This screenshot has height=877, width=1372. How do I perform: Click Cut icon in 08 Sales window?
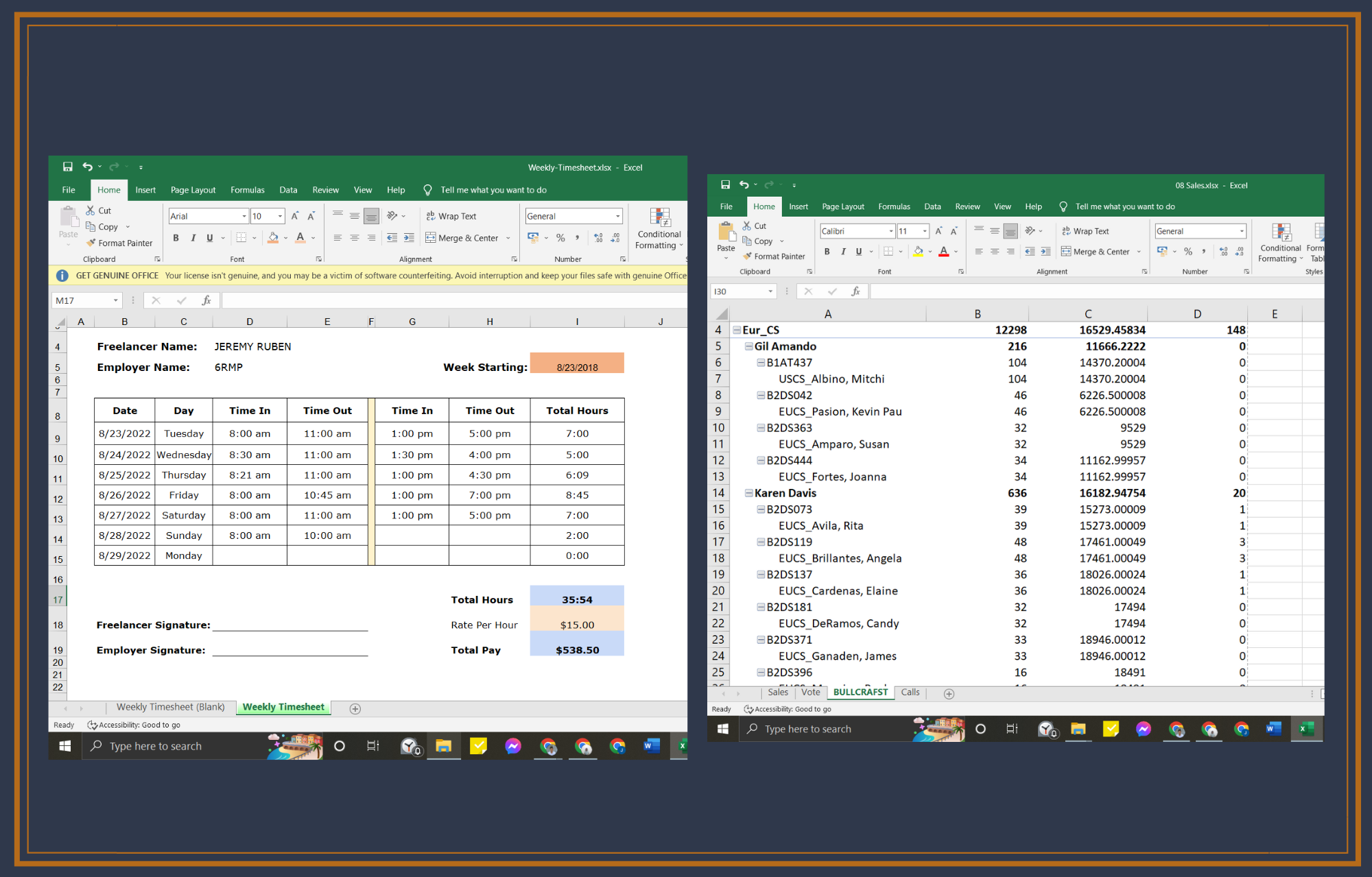click(x=747, y=226)
